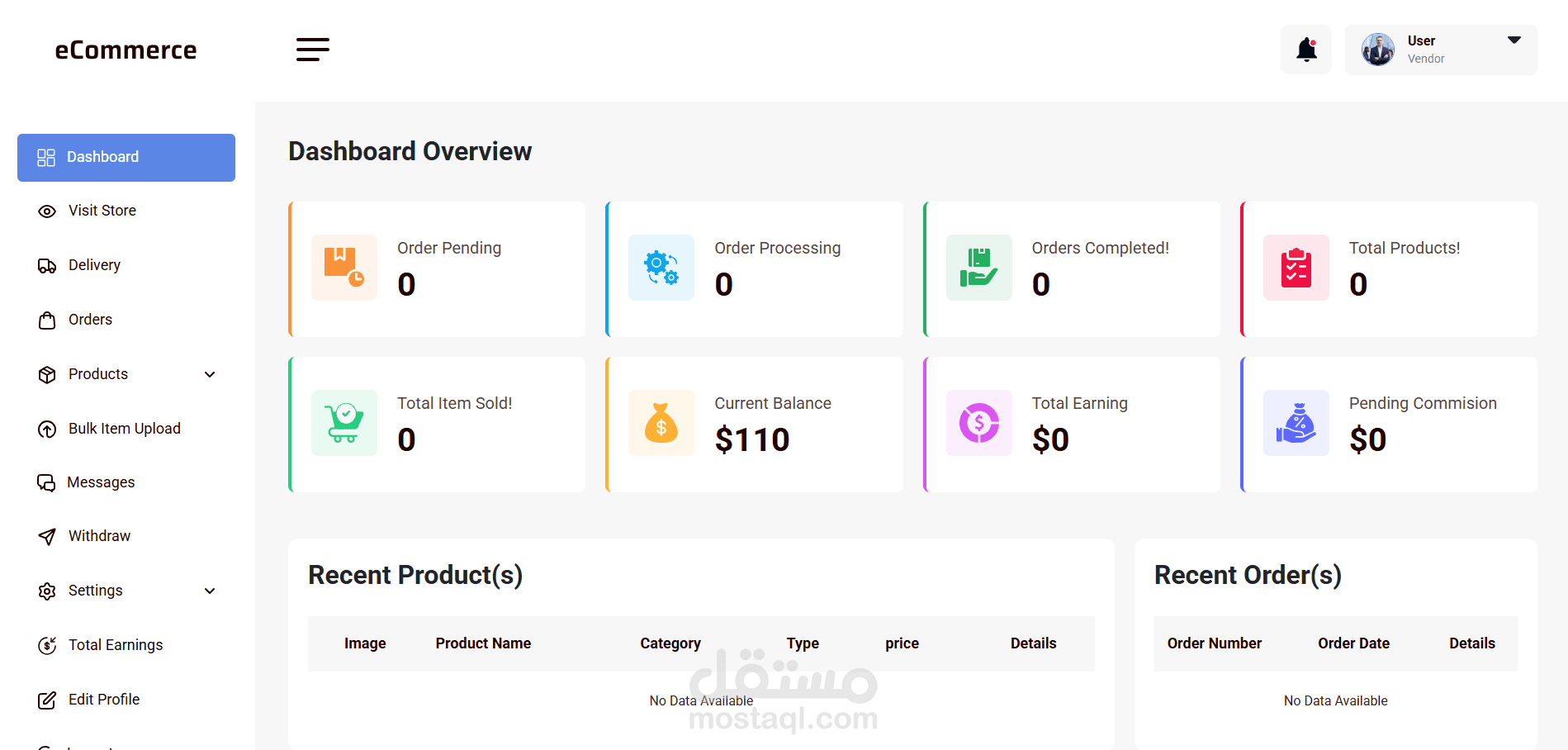
Task: Open the User Vendor dropdown arrow
Action: (1514, 40)
